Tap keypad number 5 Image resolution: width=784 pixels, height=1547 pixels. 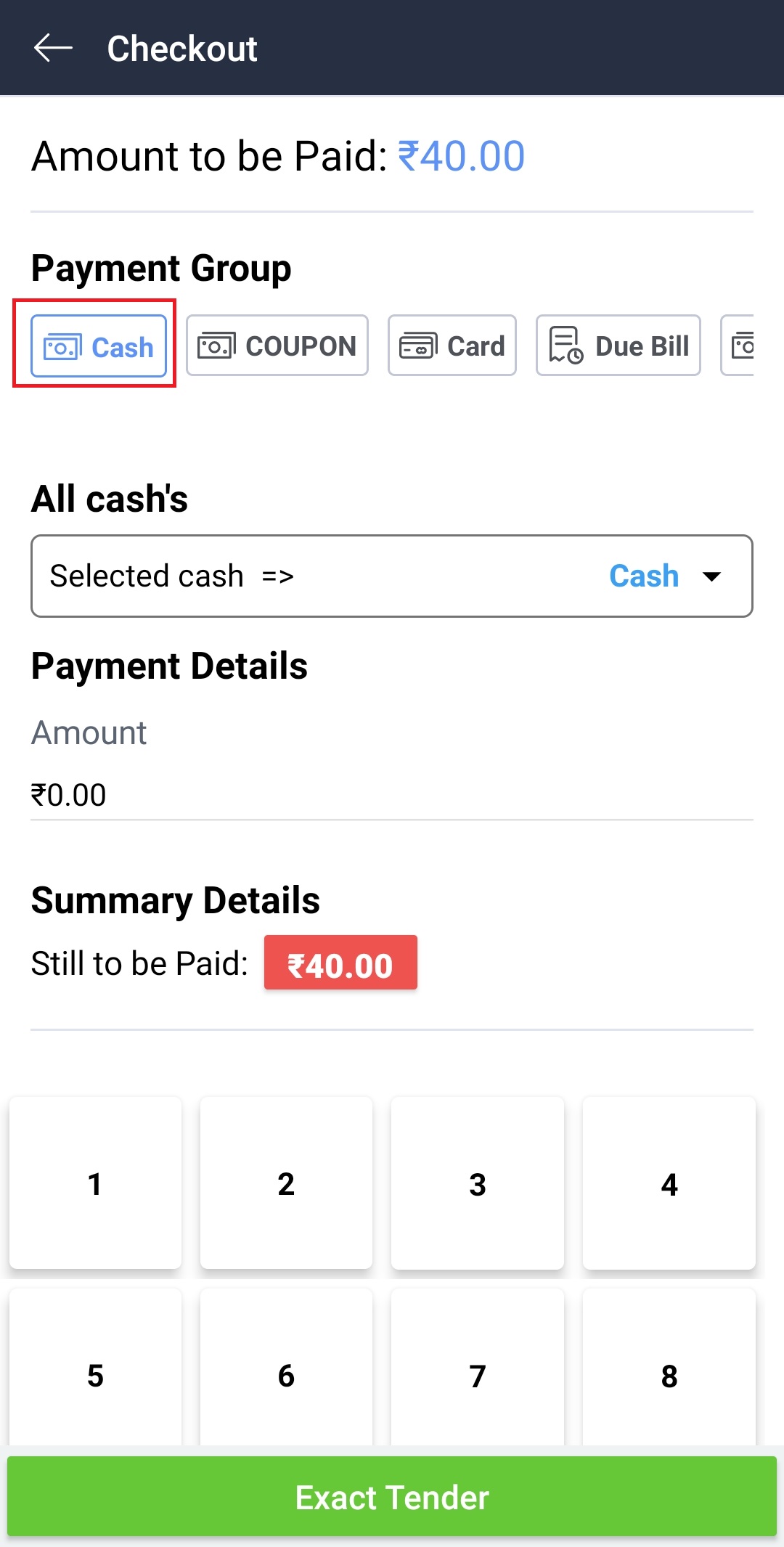[95, 1374]
